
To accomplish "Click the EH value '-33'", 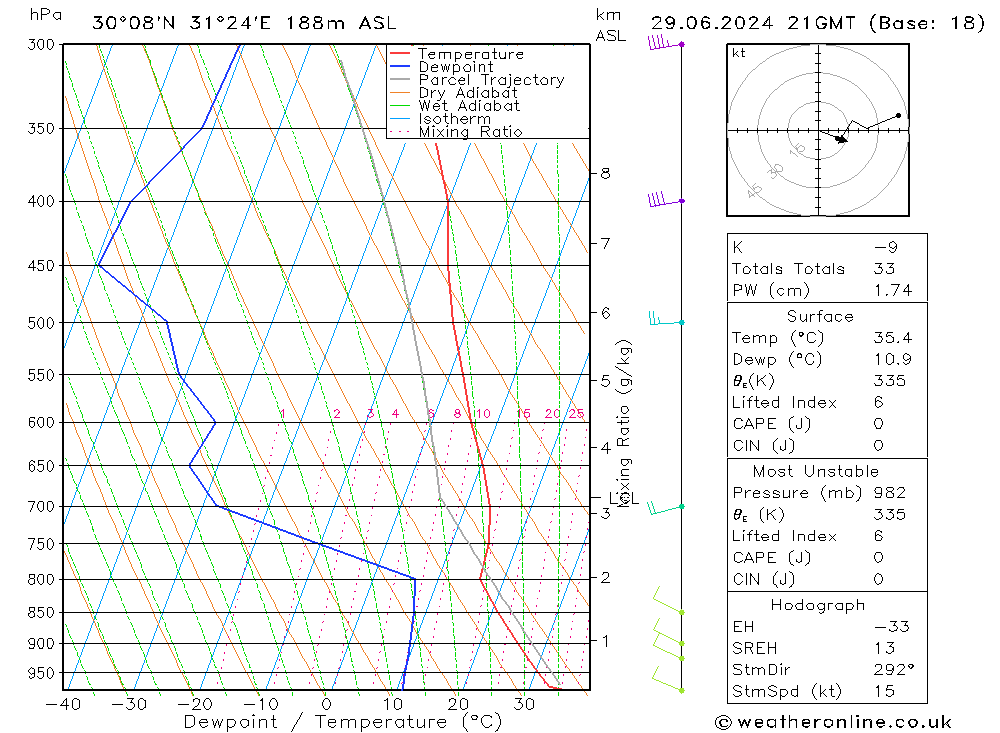I will (892, 626).
